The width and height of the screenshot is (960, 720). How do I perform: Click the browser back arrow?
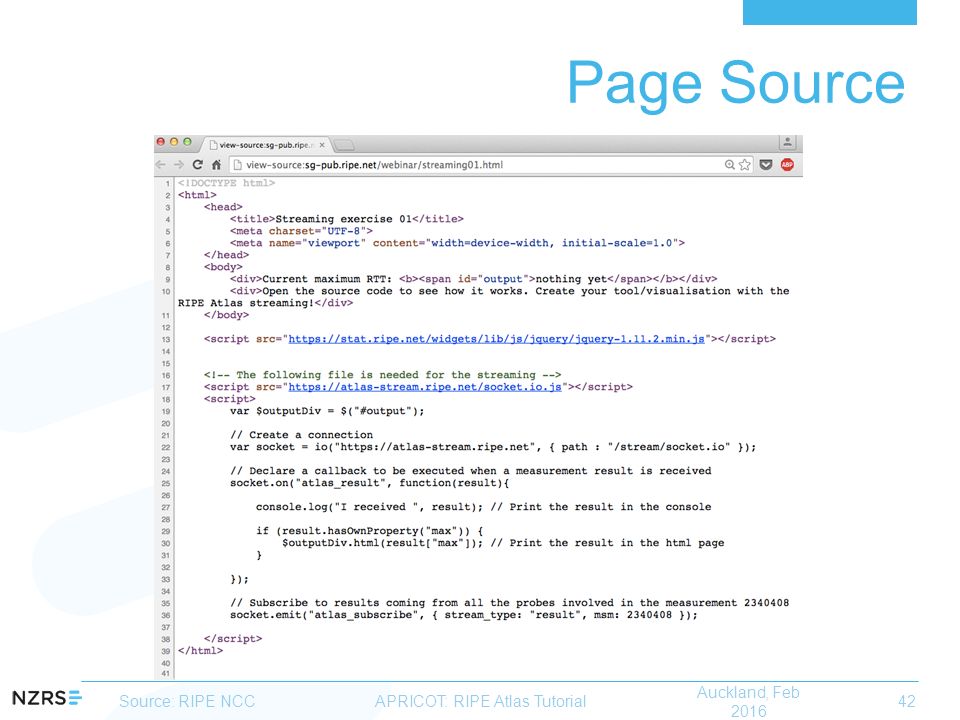[161, 165]
